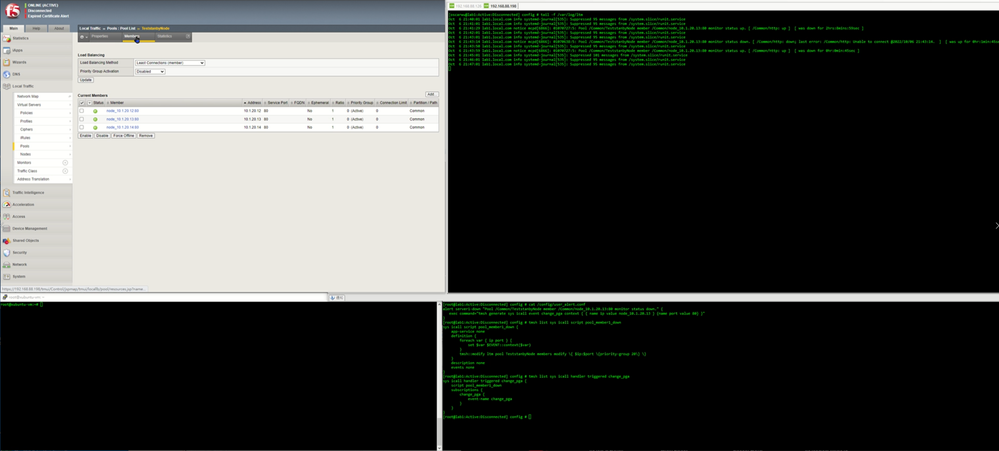Click green status icon for node_10.1.20.14:80

coord(96,127)
